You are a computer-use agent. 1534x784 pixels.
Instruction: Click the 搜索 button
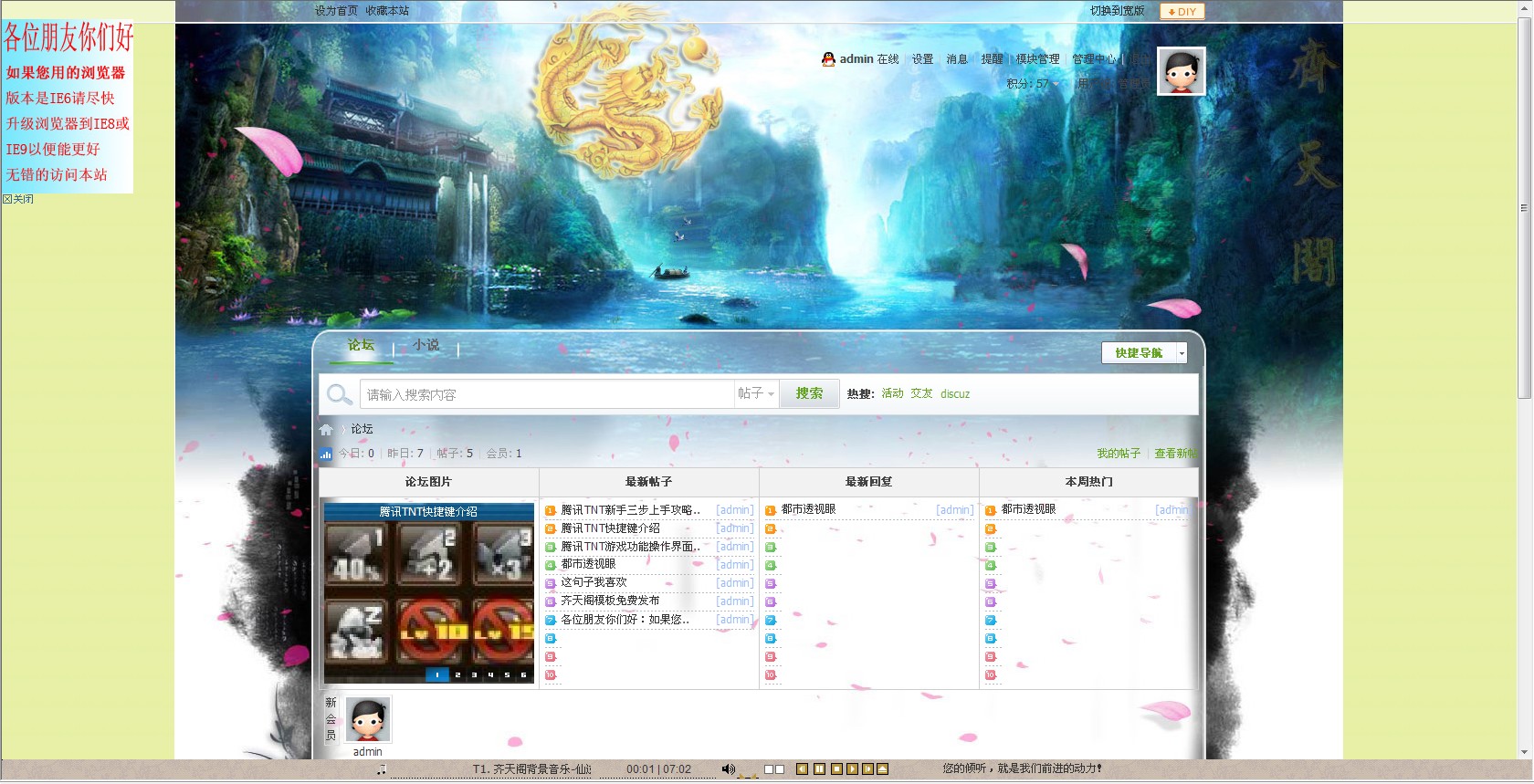click(809, 393)
